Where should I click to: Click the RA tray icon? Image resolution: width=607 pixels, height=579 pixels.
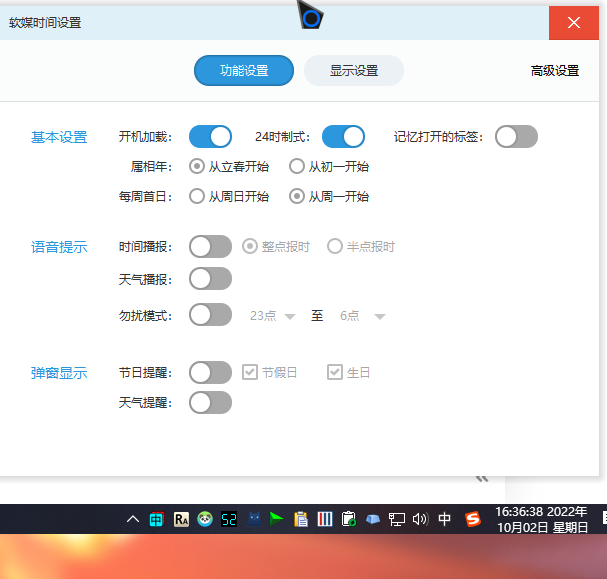pos(182,519)
